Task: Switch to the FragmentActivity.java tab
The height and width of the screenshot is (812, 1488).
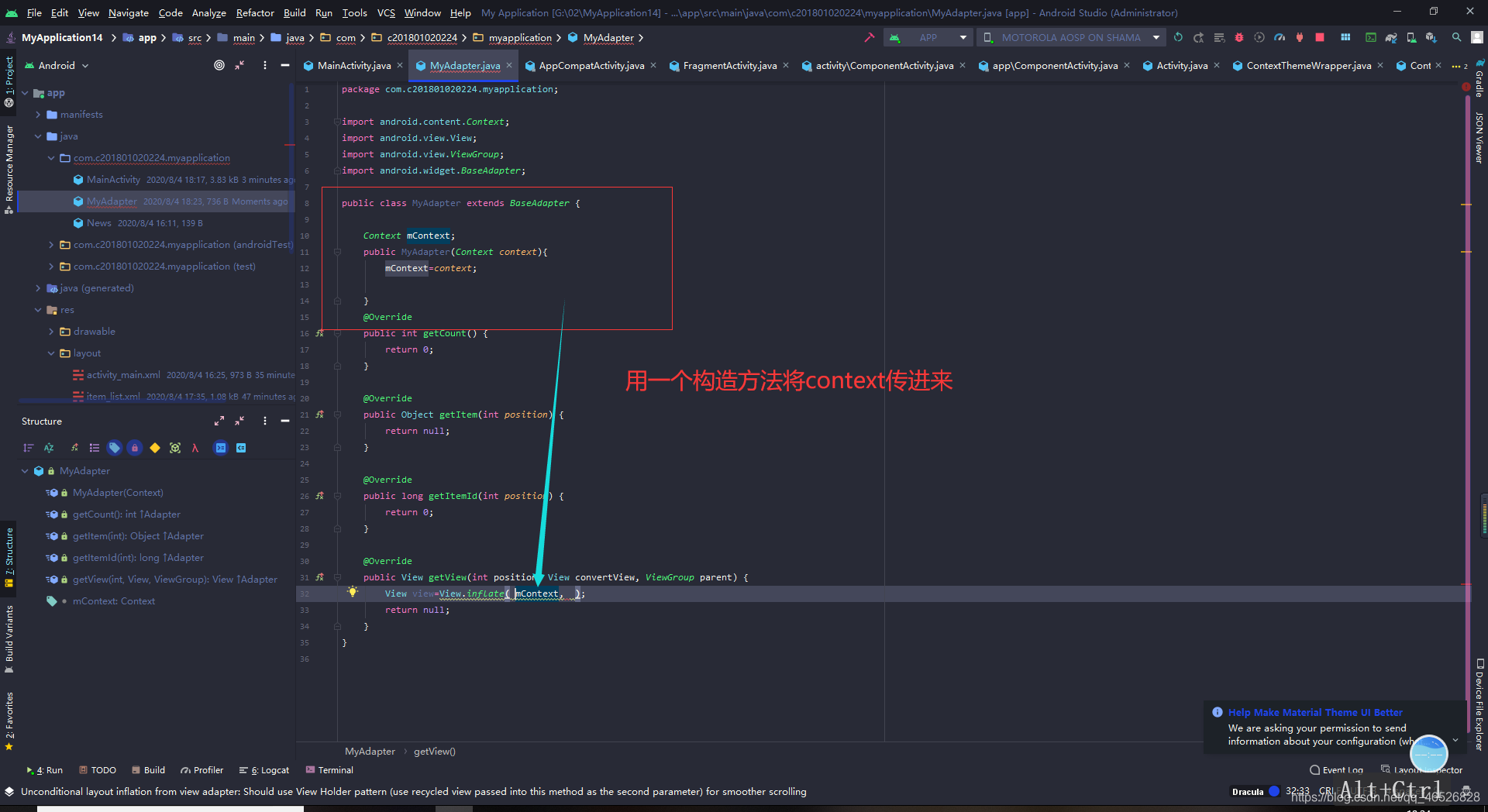Action: pos(730,66)
